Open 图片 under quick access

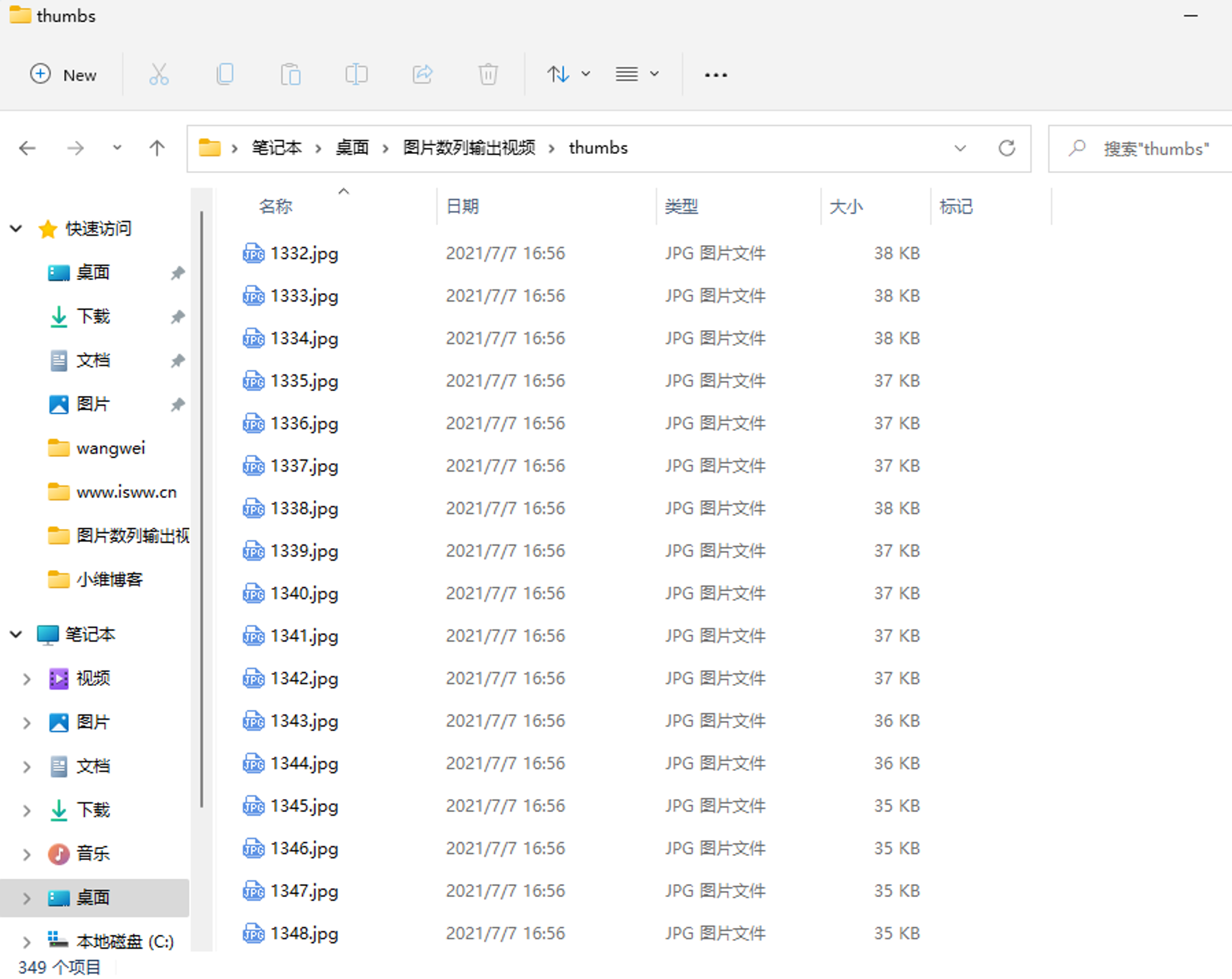(93, 405)
